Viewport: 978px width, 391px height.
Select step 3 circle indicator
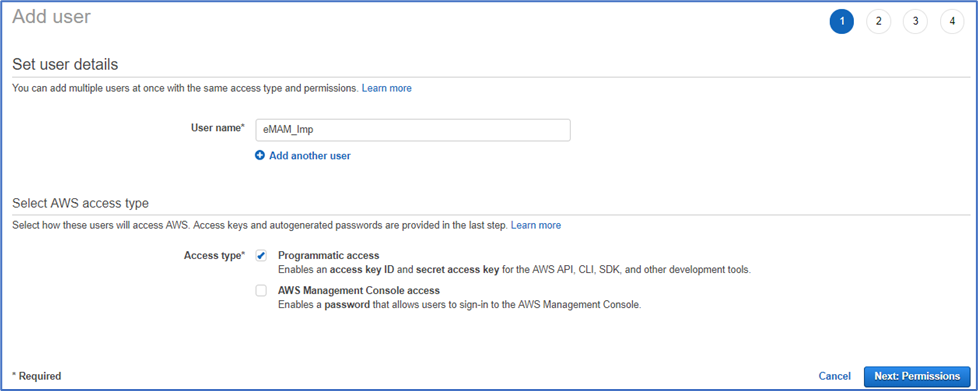tap(915, 21)
